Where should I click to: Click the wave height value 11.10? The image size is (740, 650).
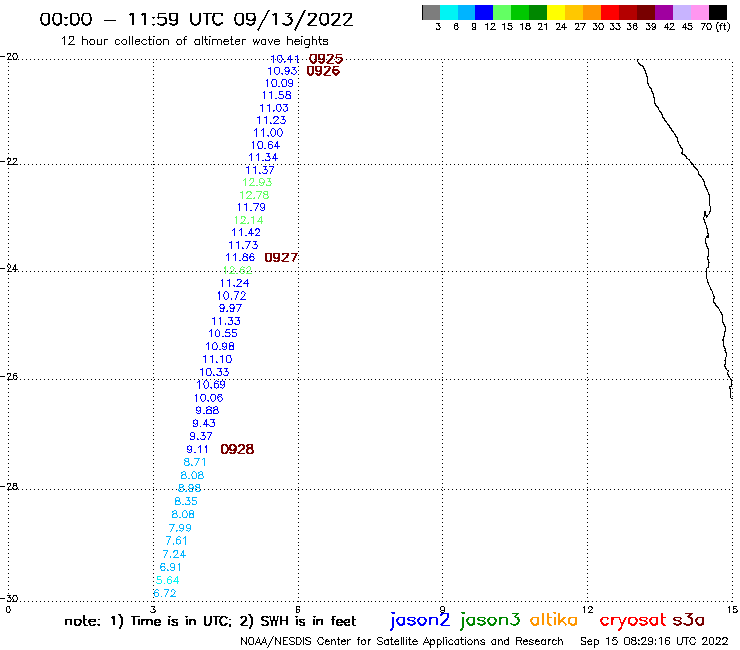(218, 359)
